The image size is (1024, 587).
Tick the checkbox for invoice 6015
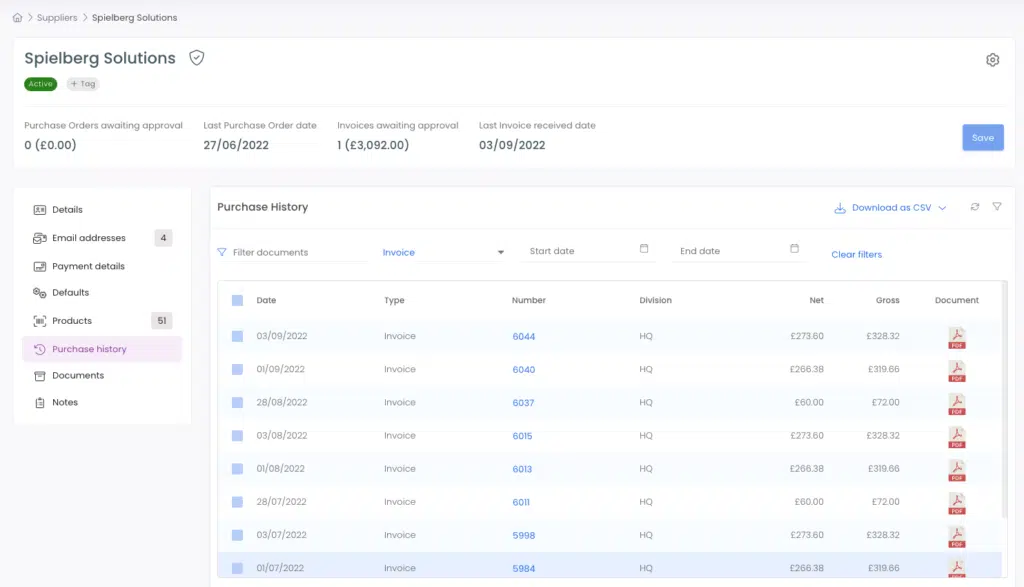point(237,436)
